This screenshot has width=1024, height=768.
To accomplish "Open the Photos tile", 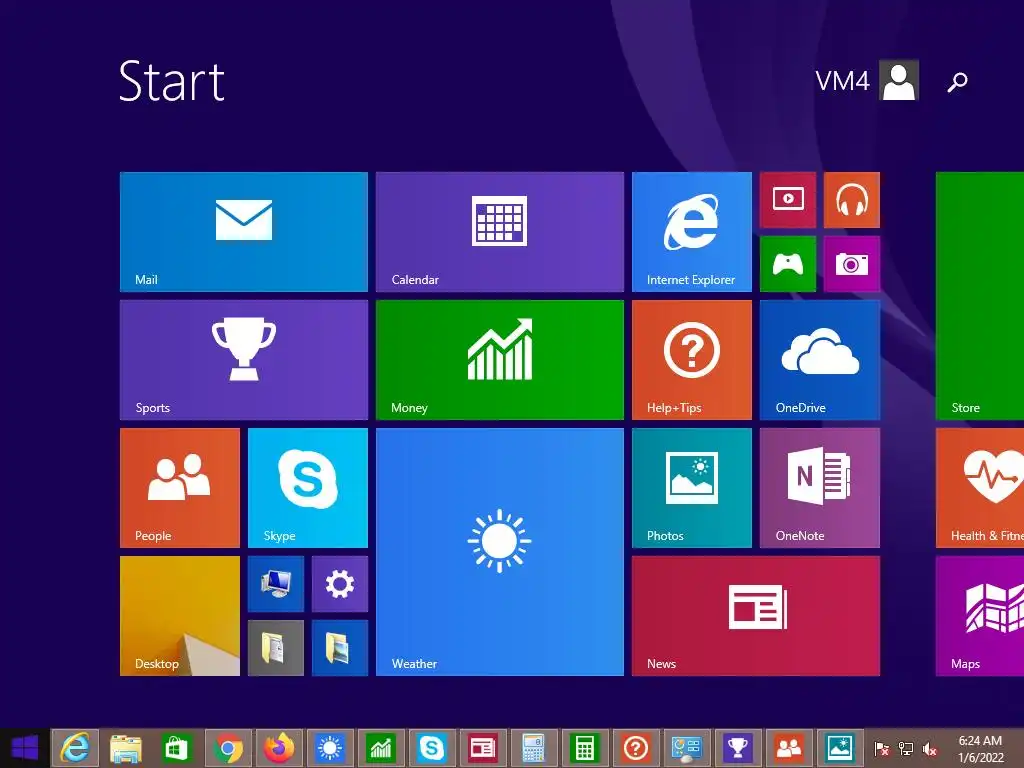I will tap(692, 488).
